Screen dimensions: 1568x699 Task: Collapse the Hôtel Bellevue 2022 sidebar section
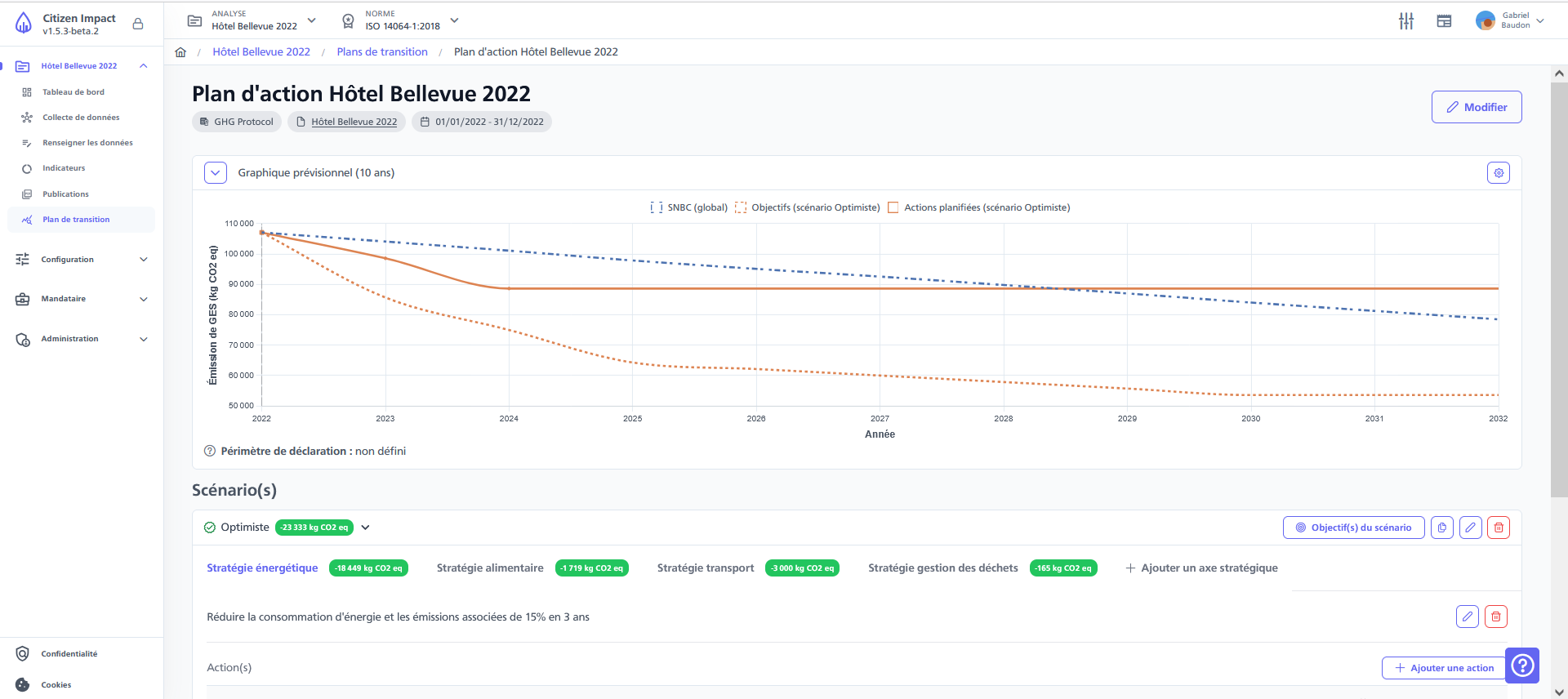coord(144,66)
